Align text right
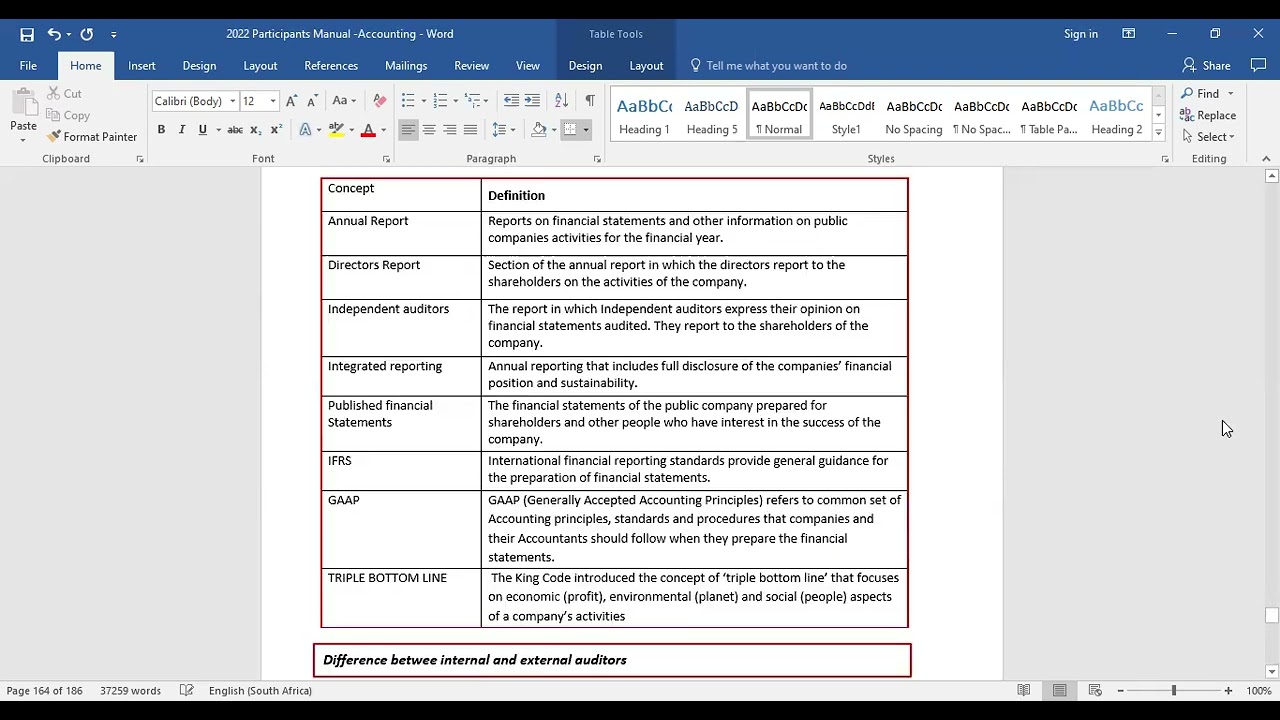The width and height of the screenshot is (1280, 720). (450, 130)
